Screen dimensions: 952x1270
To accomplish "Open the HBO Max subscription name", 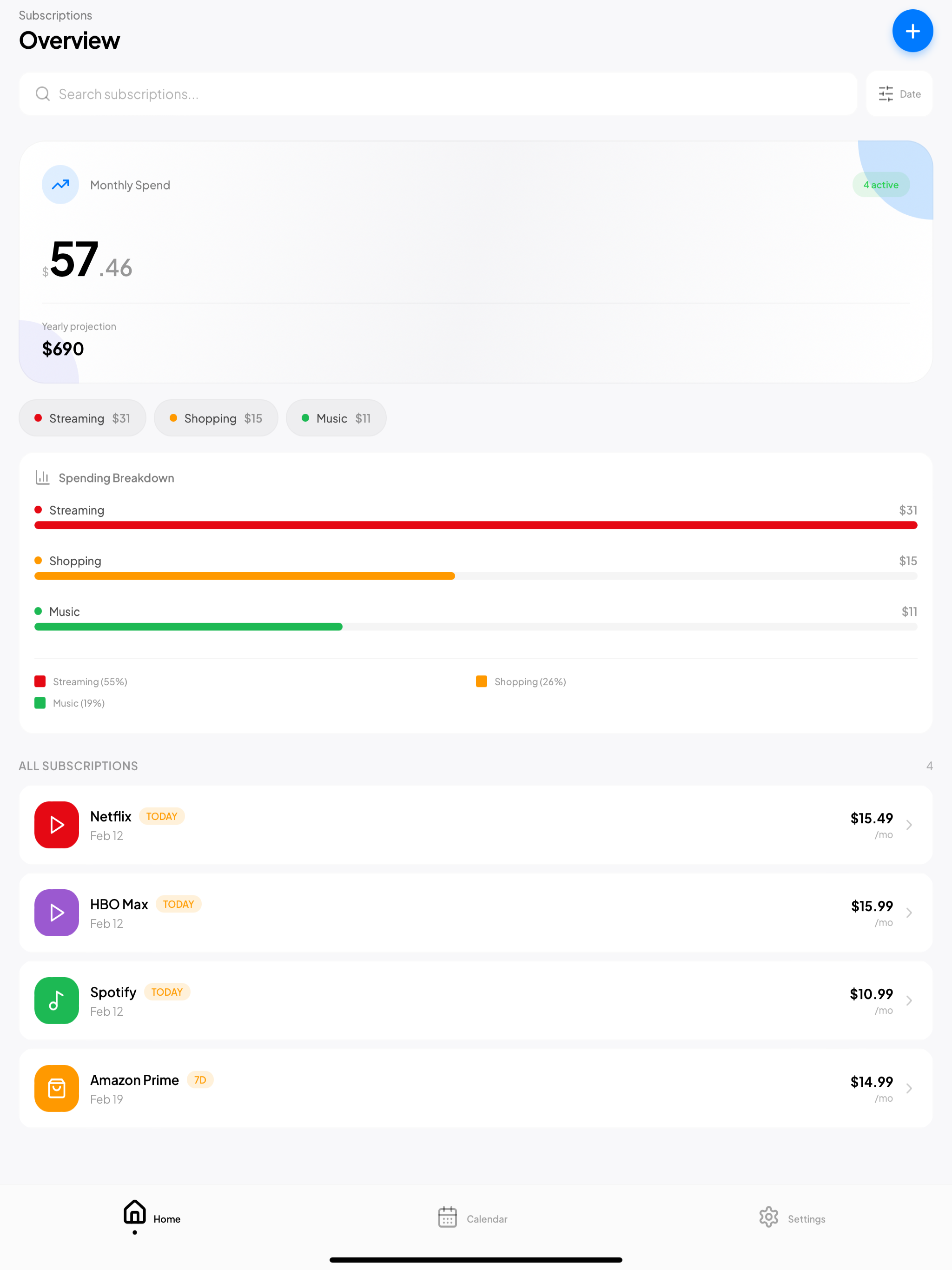I will (x=119, y=904).
